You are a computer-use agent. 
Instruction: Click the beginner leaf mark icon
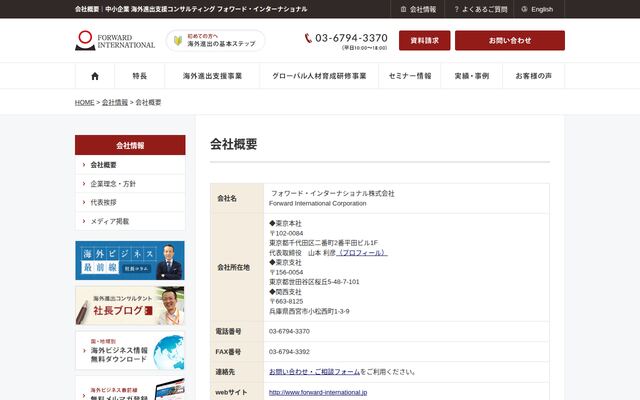coord(178,40)
